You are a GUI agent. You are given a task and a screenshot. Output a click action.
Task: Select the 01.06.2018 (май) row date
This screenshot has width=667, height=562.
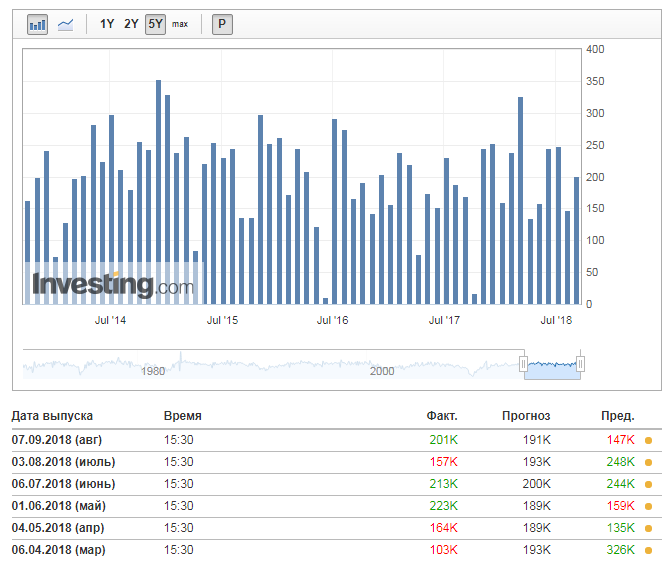59,506
